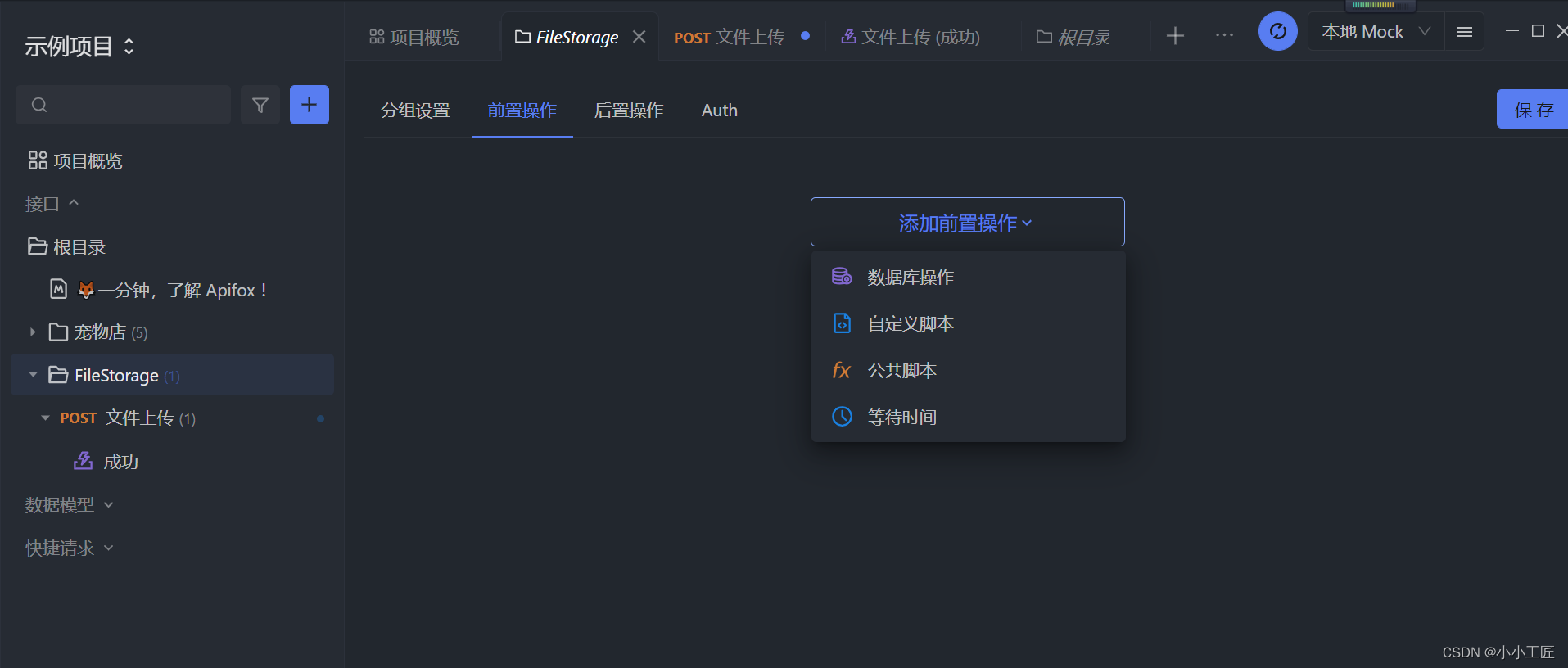1568x668 pixels.
Task: Focus the sidebar search input field
Action: click(123, 105)
